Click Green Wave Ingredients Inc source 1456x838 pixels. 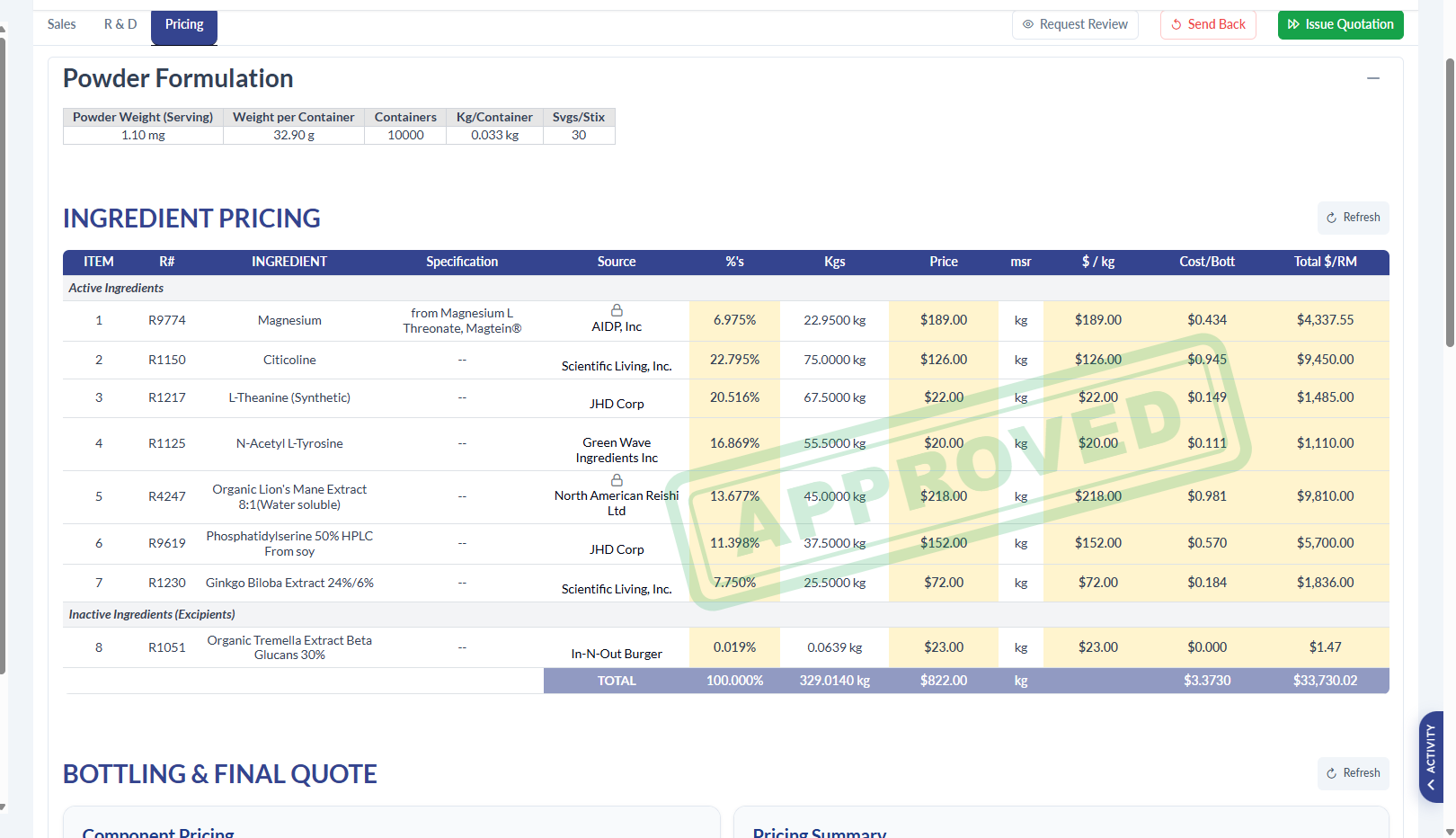(x=617, y=450)
